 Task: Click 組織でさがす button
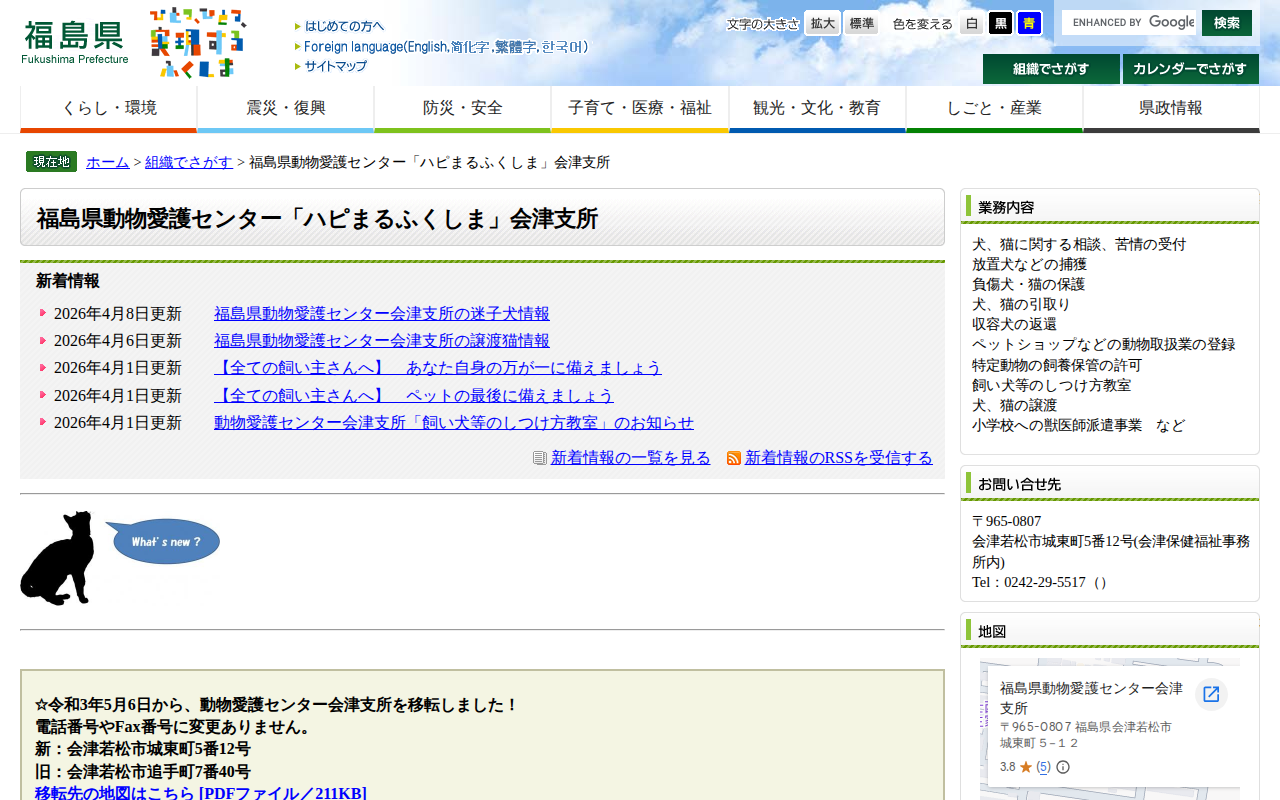click(1051, 69)
